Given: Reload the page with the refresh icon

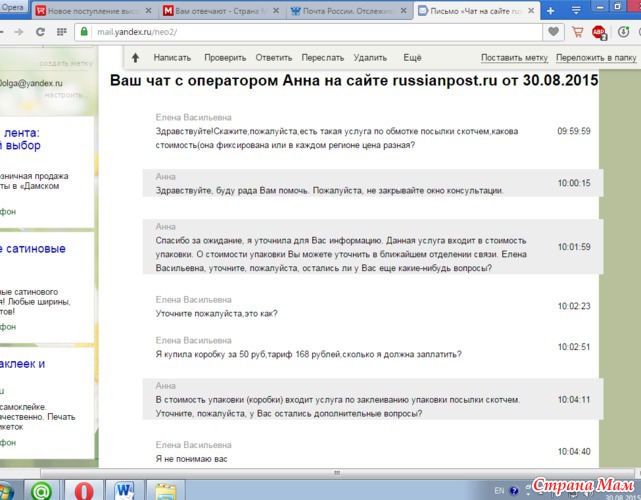Looking at the screenshot, I should coord(40,32).
